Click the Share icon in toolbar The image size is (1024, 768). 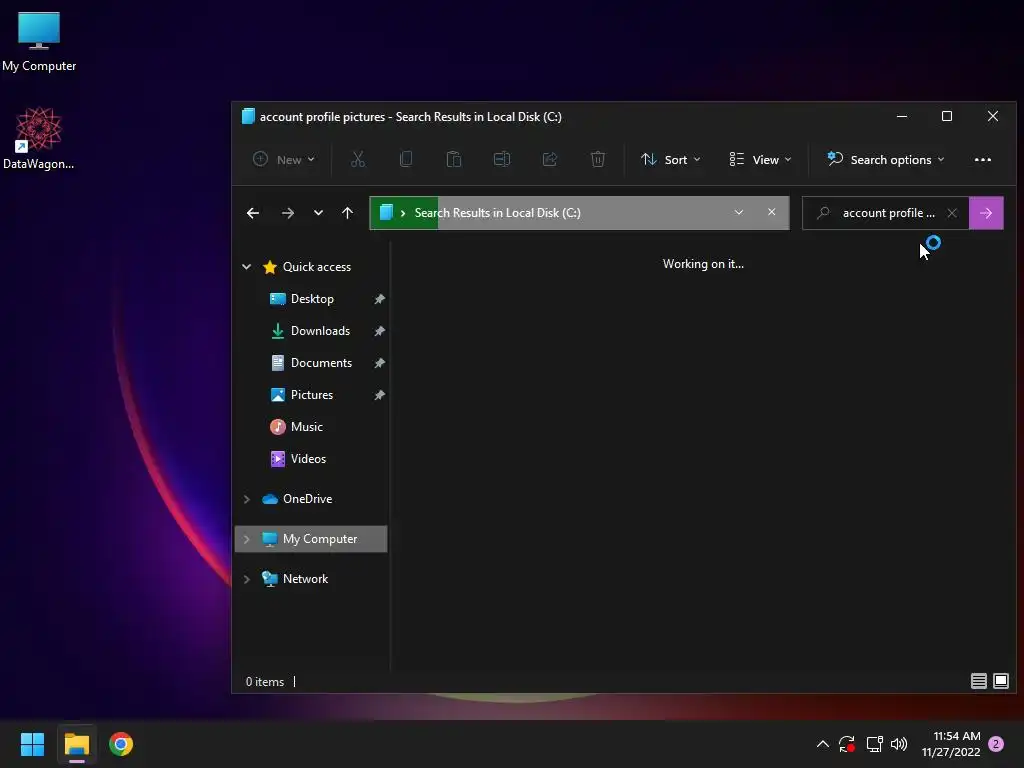pos(550,159)
